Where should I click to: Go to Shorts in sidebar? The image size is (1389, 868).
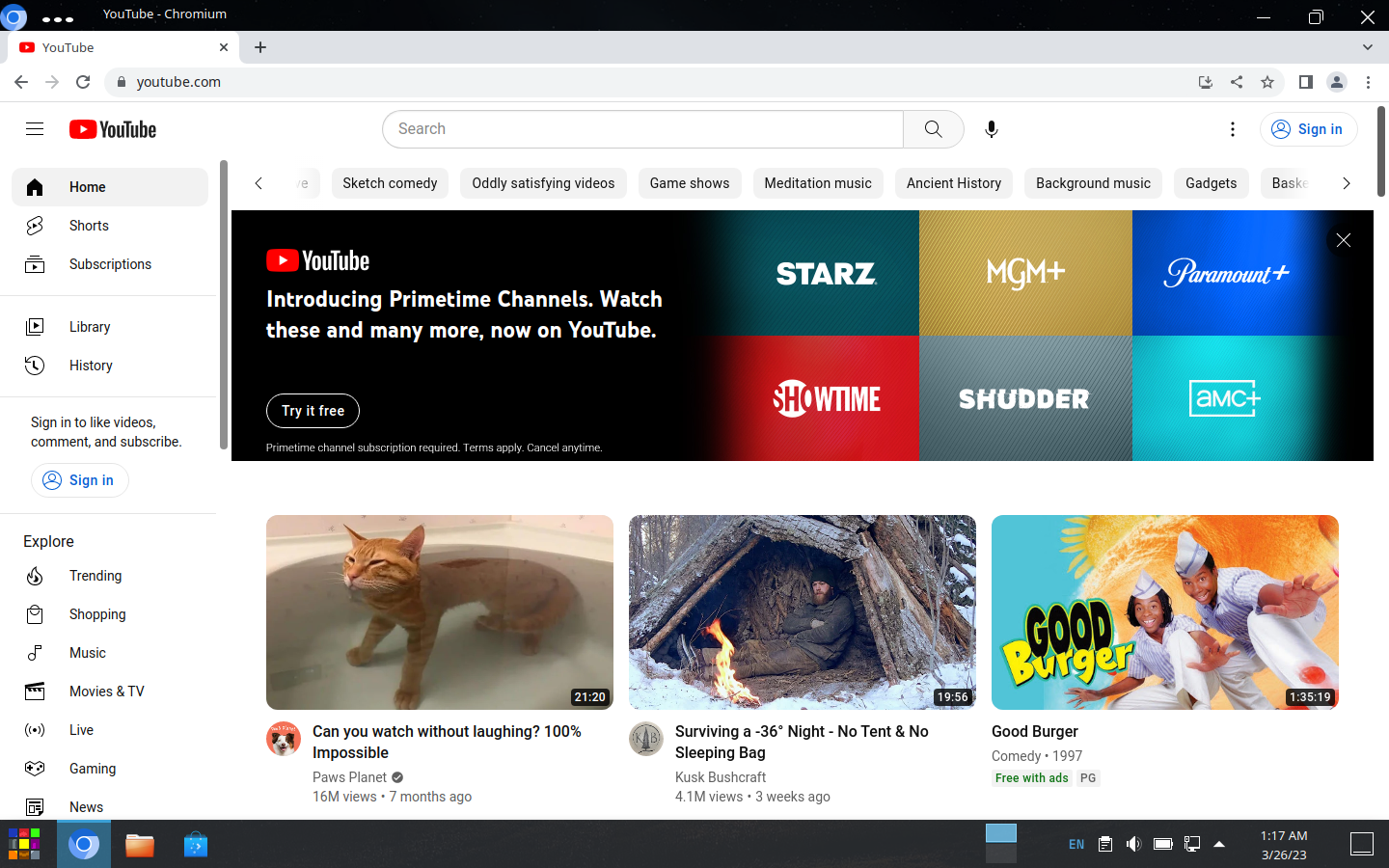[x=110, y=226]
